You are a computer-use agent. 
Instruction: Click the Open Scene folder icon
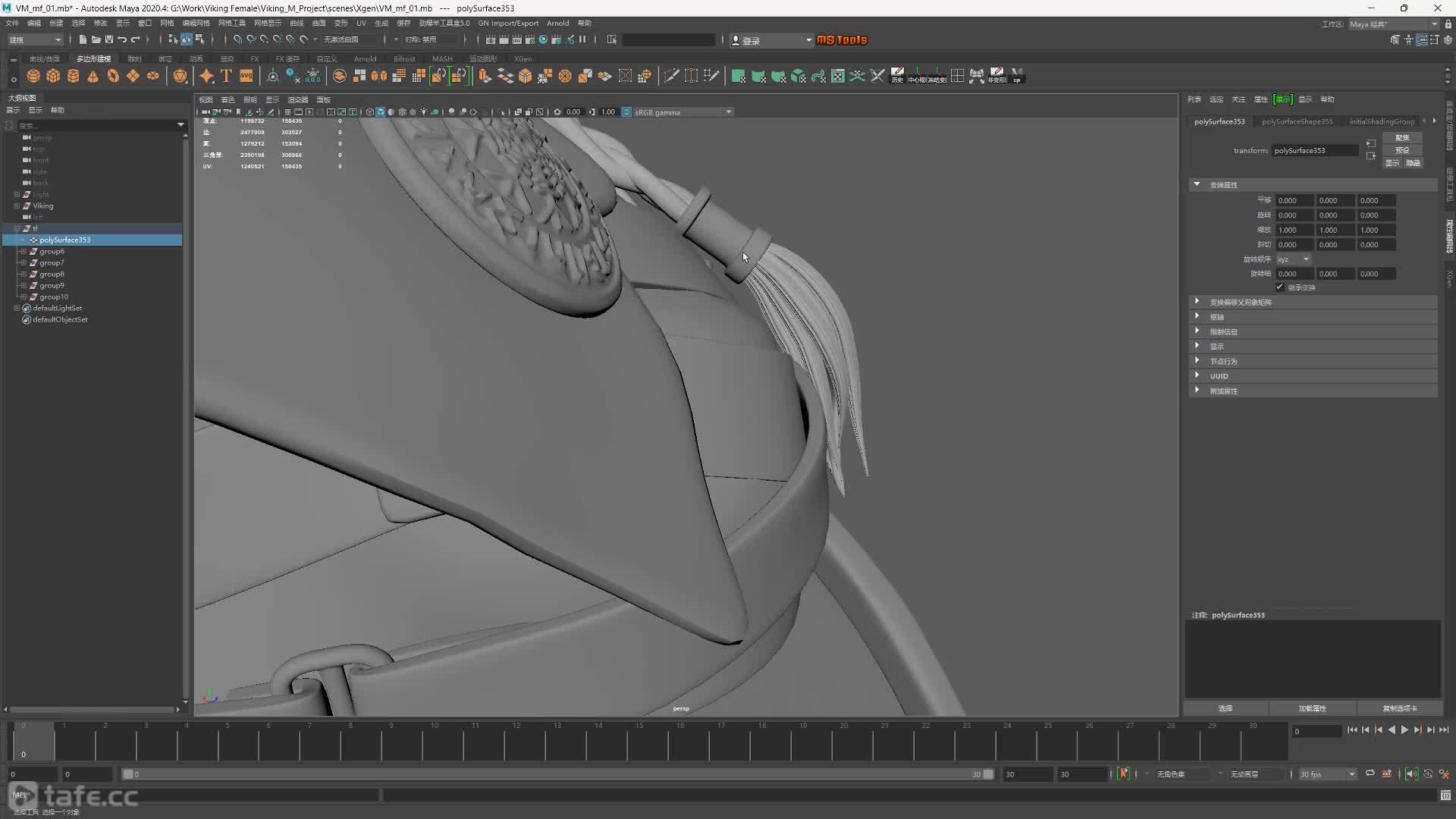coord(96,39)
